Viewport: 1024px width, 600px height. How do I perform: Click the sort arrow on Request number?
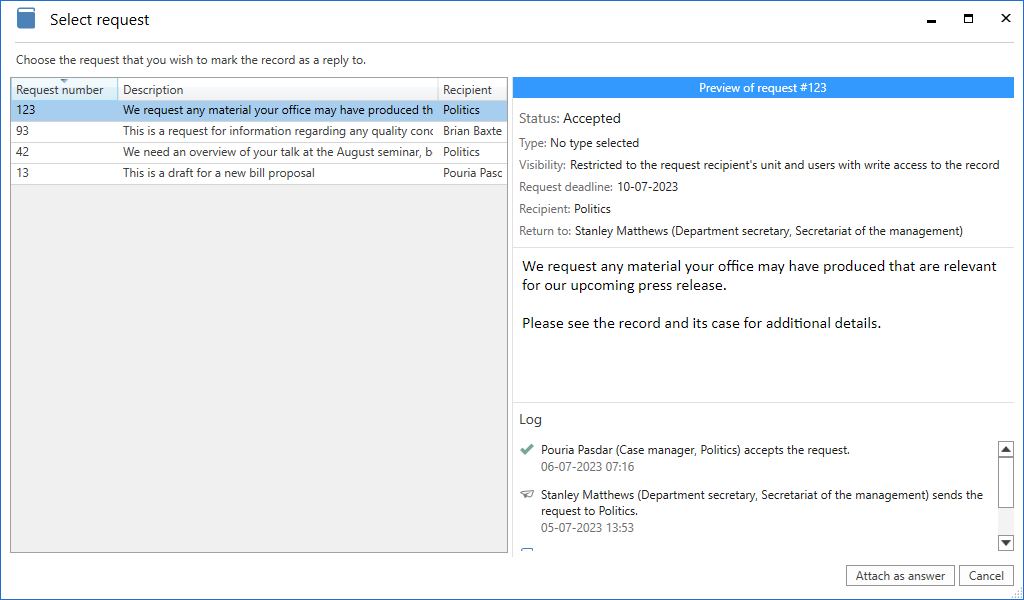click(64, 81)
